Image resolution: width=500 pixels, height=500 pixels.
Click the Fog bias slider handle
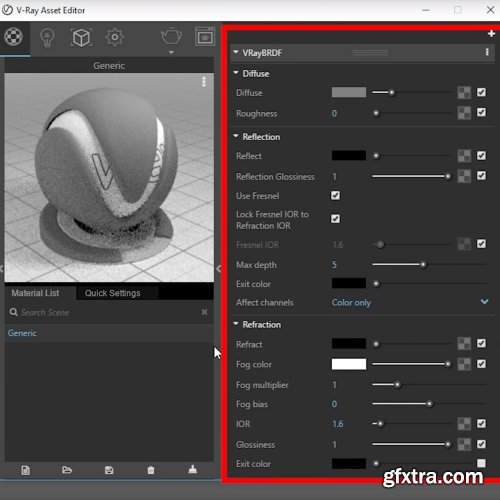click(430, 404)
